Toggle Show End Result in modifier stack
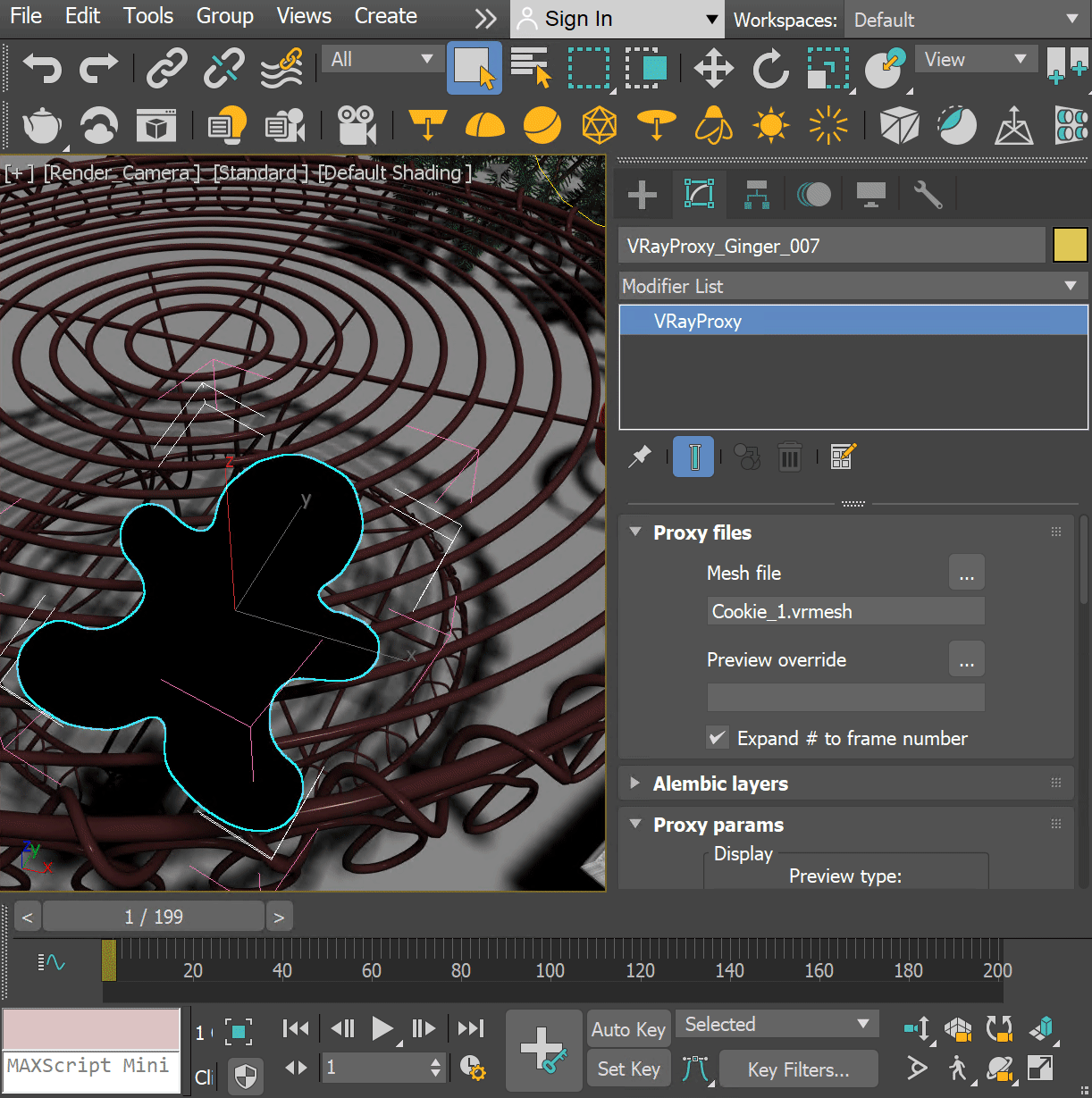 point(693,457)
